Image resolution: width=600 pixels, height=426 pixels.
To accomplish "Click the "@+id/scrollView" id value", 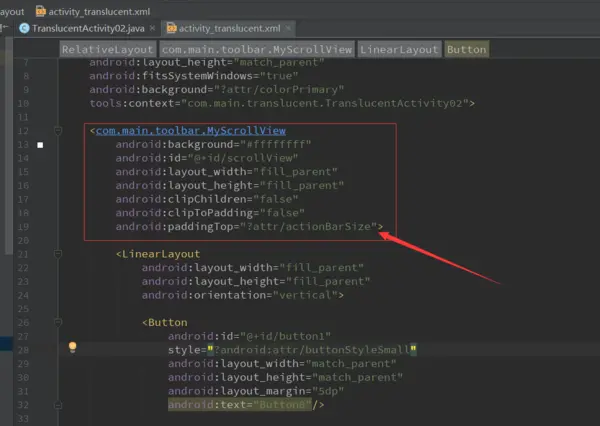I will coord(243,158).
